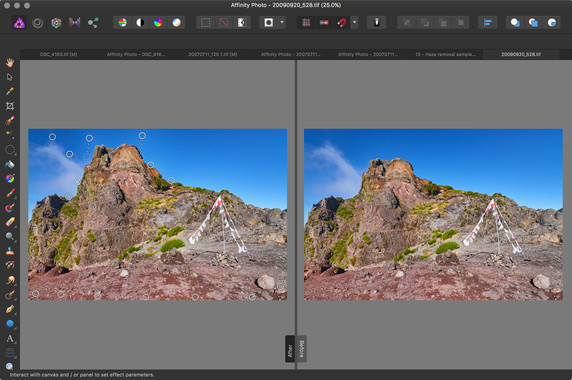Open the Alignment options popup
This screenshot has height=380, width=572.
click(x=487, y=23)
